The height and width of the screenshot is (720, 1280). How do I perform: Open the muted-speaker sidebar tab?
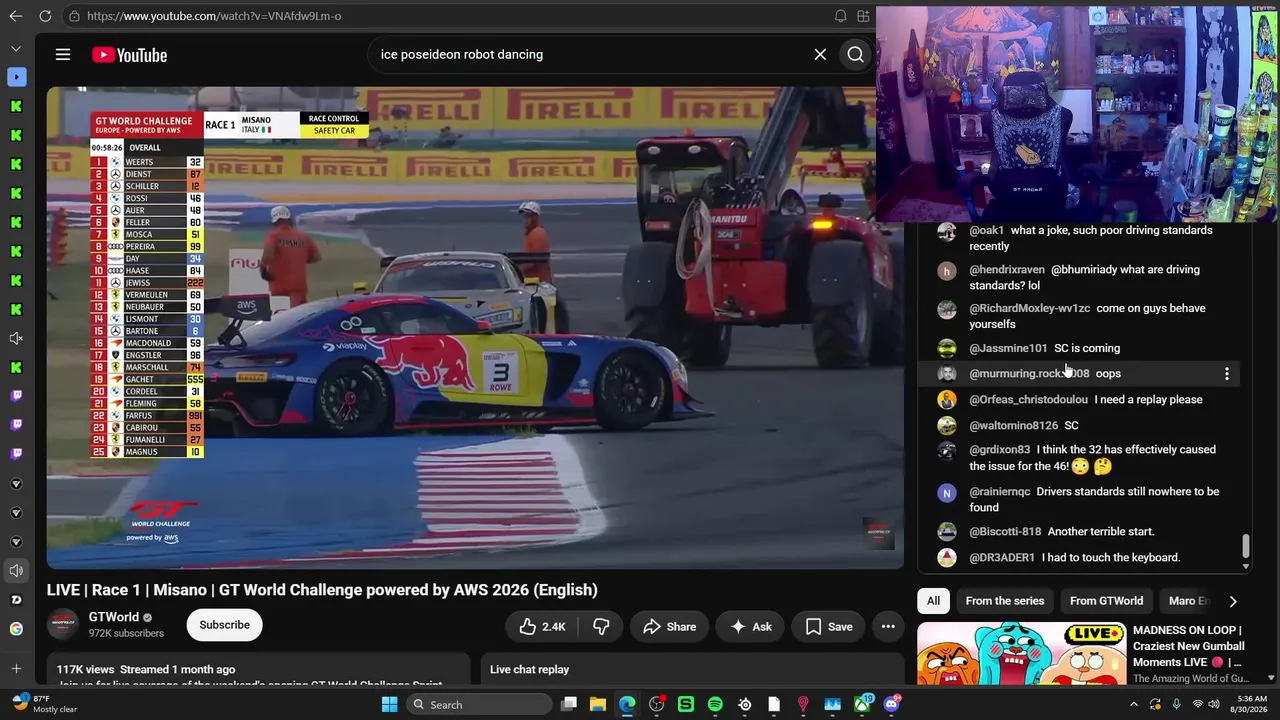(16, 339)
